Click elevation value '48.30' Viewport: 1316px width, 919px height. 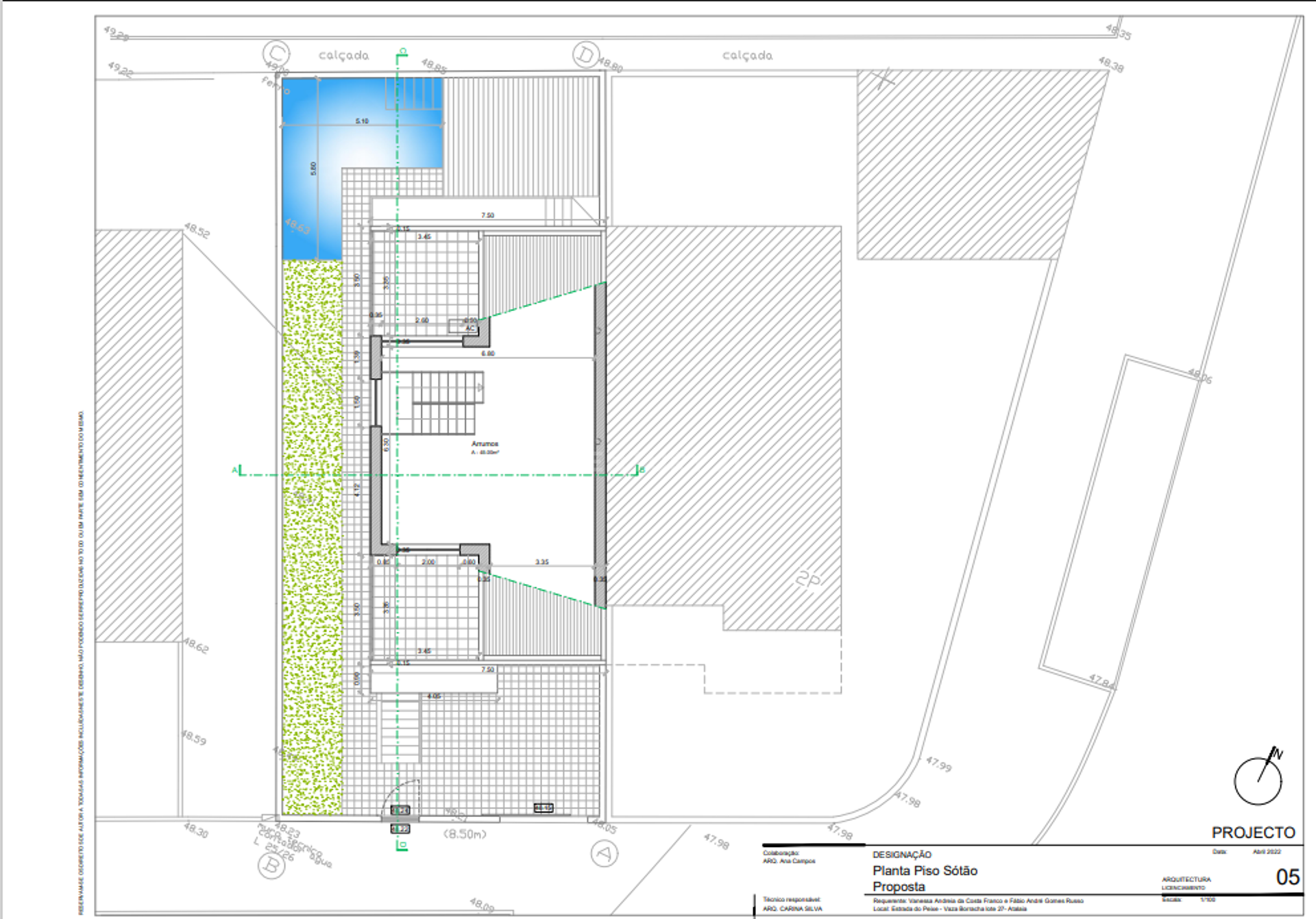tap(196, 830)
